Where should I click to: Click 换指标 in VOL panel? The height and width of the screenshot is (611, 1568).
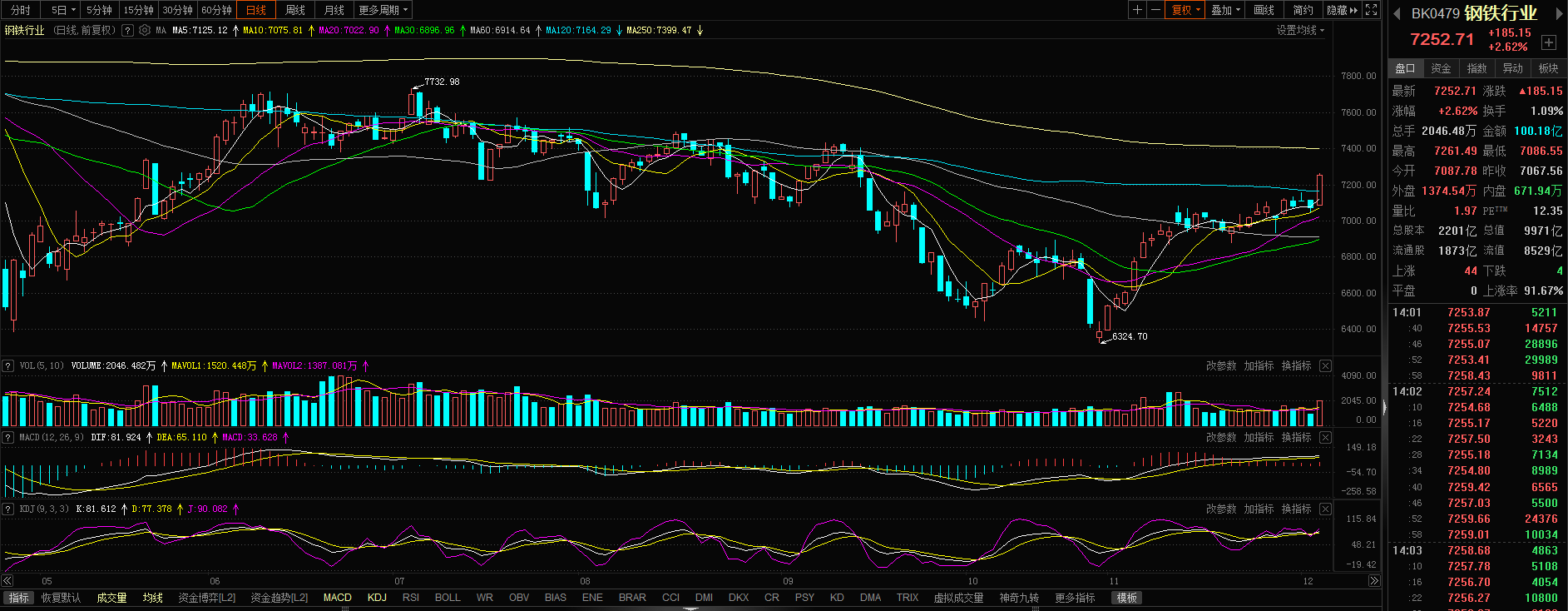coord(1296,366)
